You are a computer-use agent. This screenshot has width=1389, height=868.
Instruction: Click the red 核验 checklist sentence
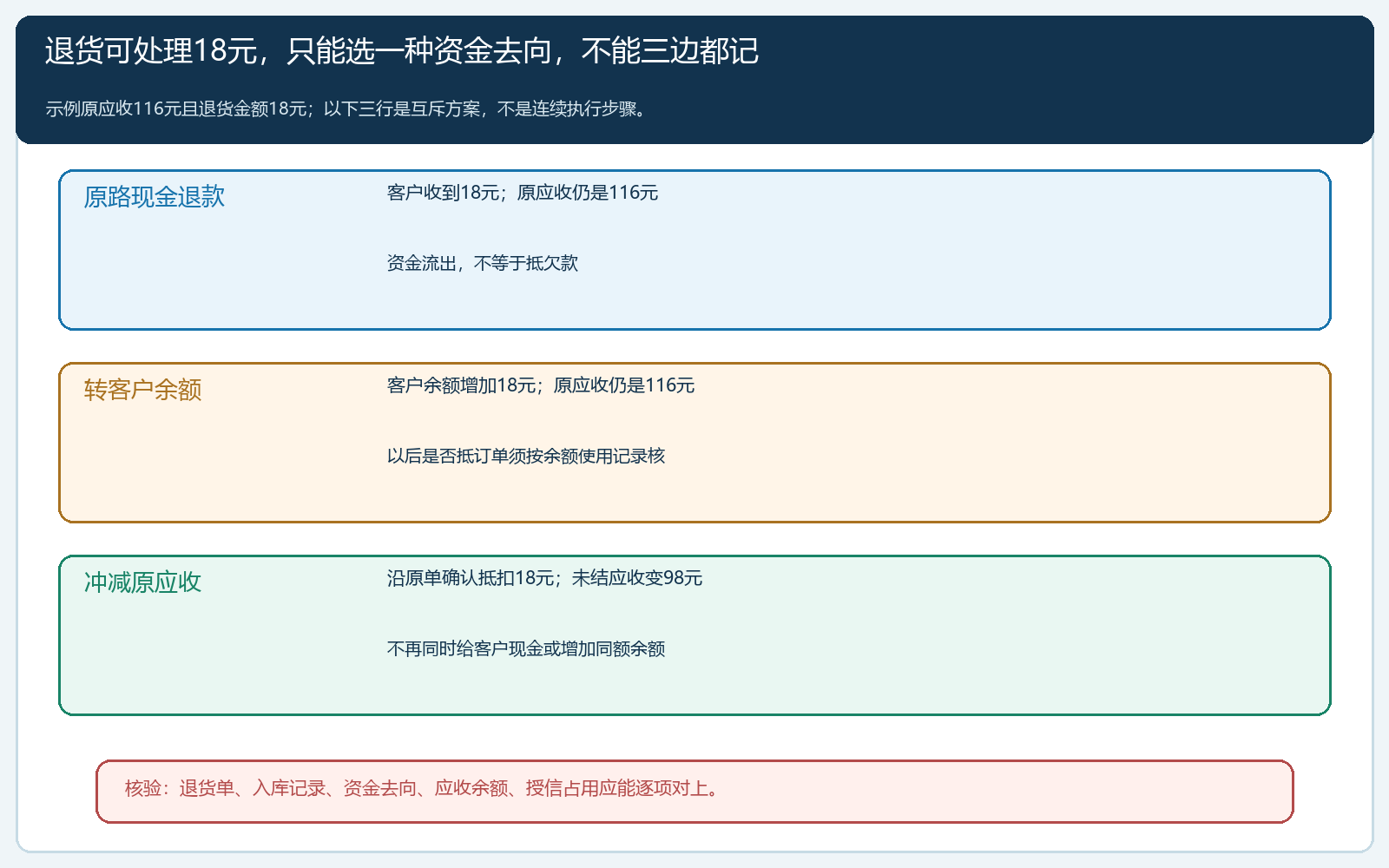[x=424, y=788]
